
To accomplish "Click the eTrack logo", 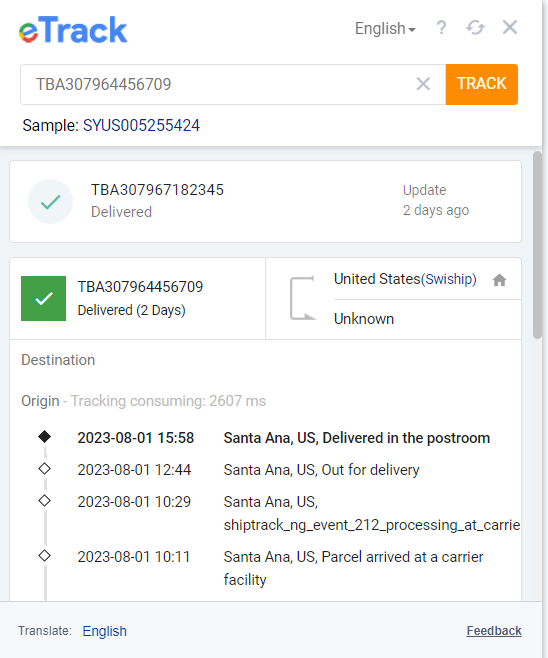I will (x=73, y=30).
